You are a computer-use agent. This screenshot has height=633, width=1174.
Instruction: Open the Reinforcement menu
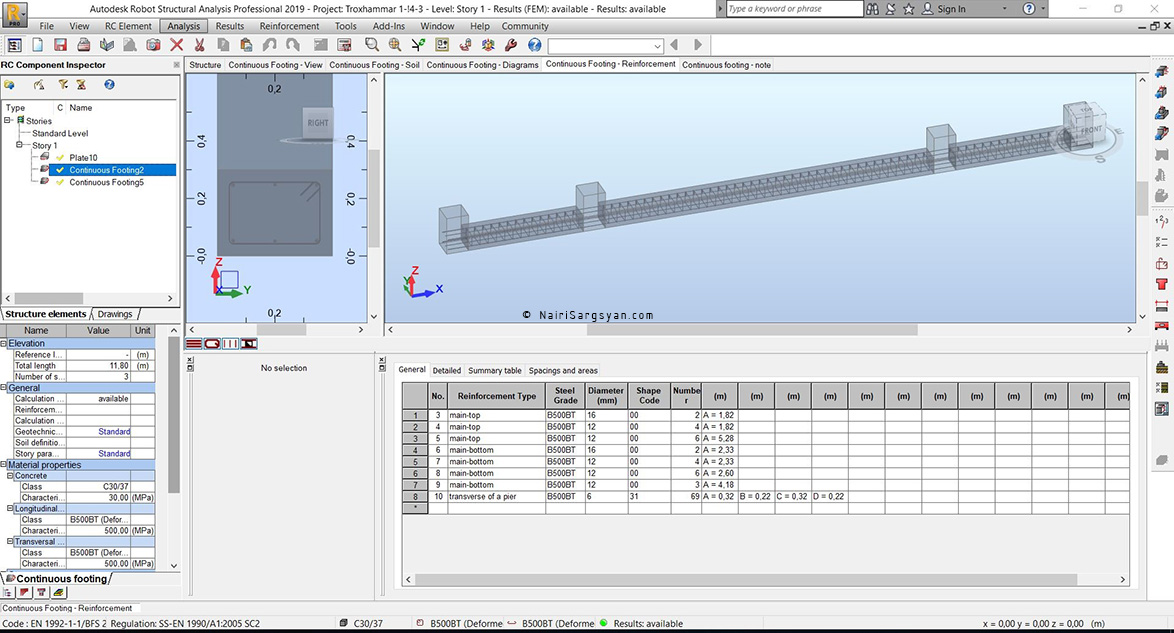pos(290,26)
